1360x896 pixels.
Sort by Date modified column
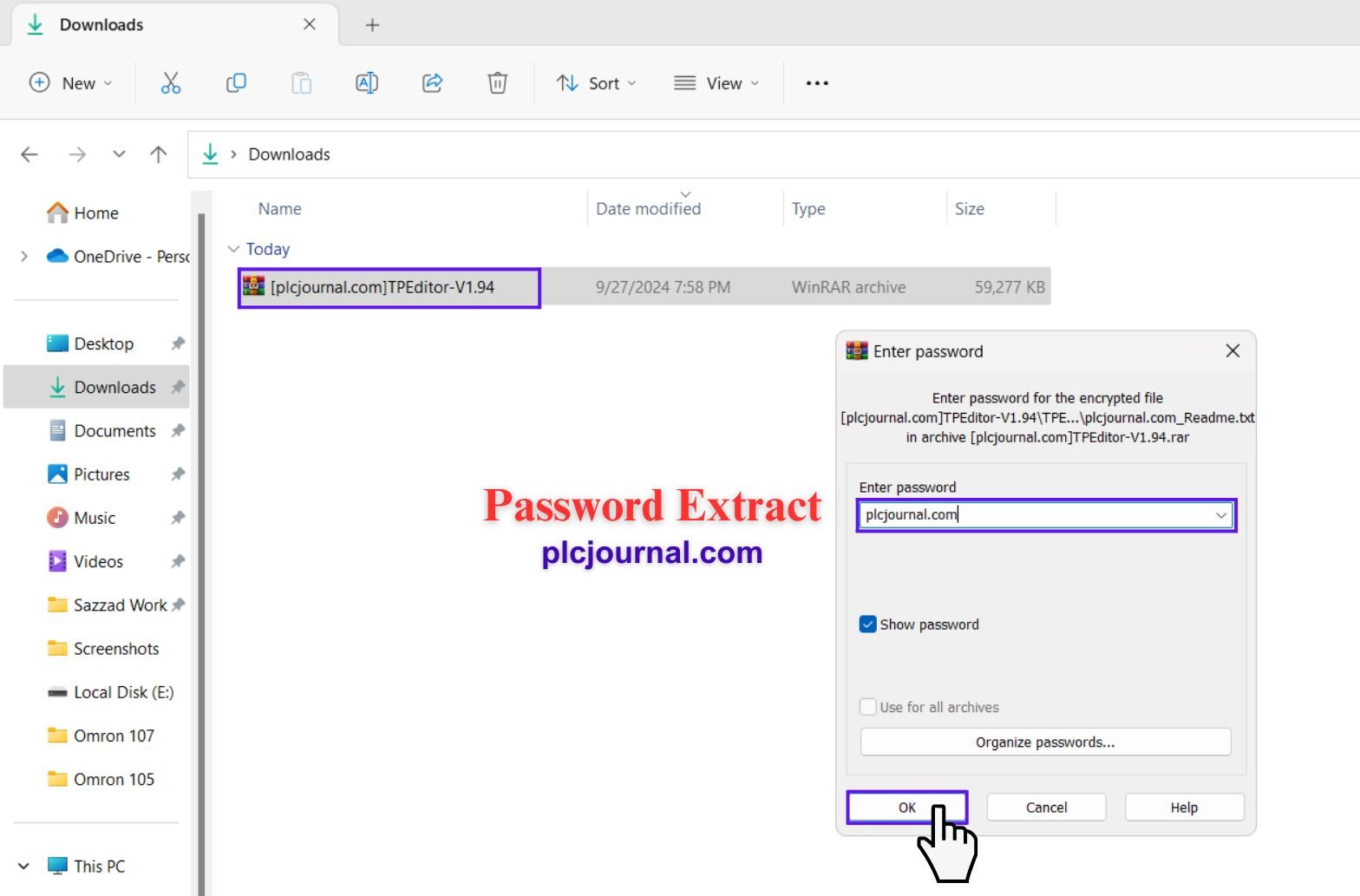(648, 208)
